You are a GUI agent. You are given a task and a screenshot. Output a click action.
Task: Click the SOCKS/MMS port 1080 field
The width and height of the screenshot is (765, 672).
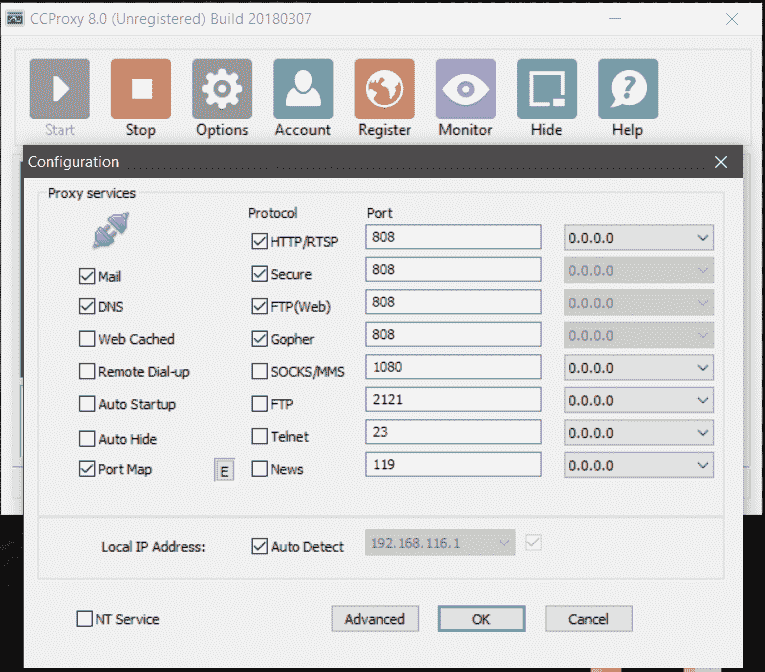click(453, 367)
